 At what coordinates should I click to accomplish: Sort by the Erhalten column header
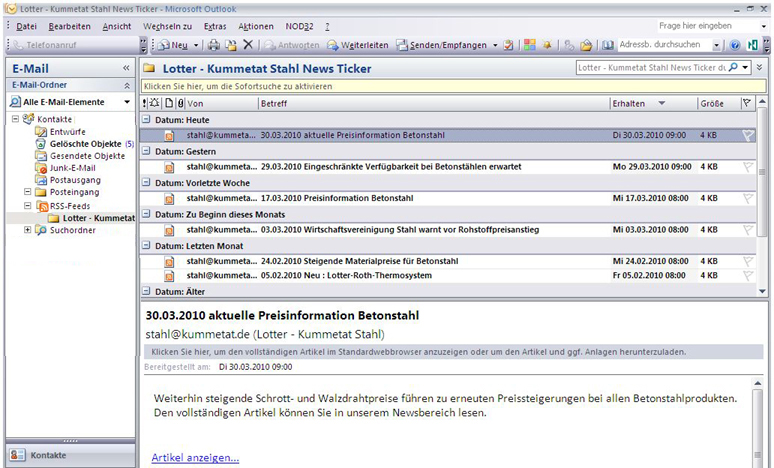pos(653,104)
